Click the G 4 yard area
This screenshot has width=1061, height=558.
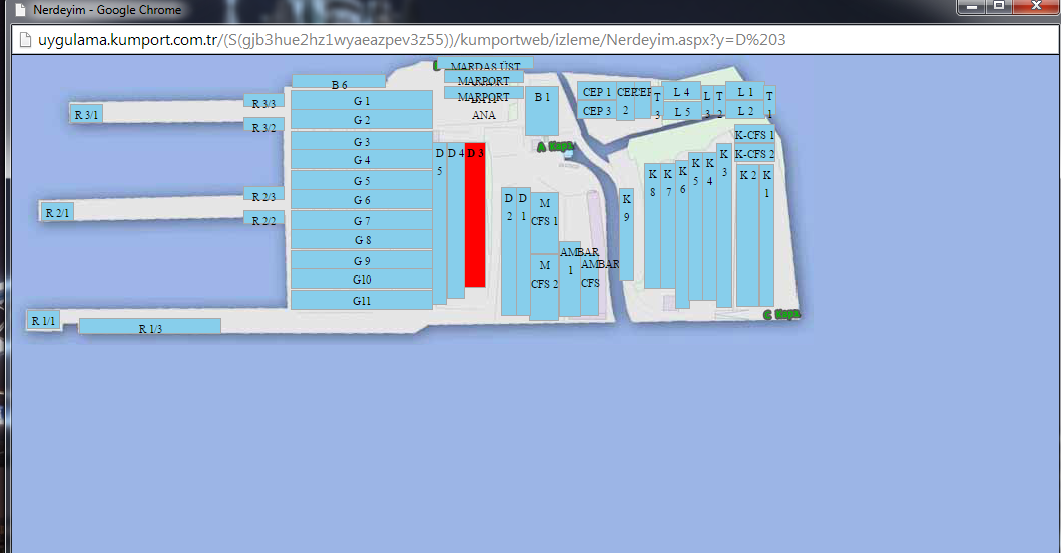point(362,160)
